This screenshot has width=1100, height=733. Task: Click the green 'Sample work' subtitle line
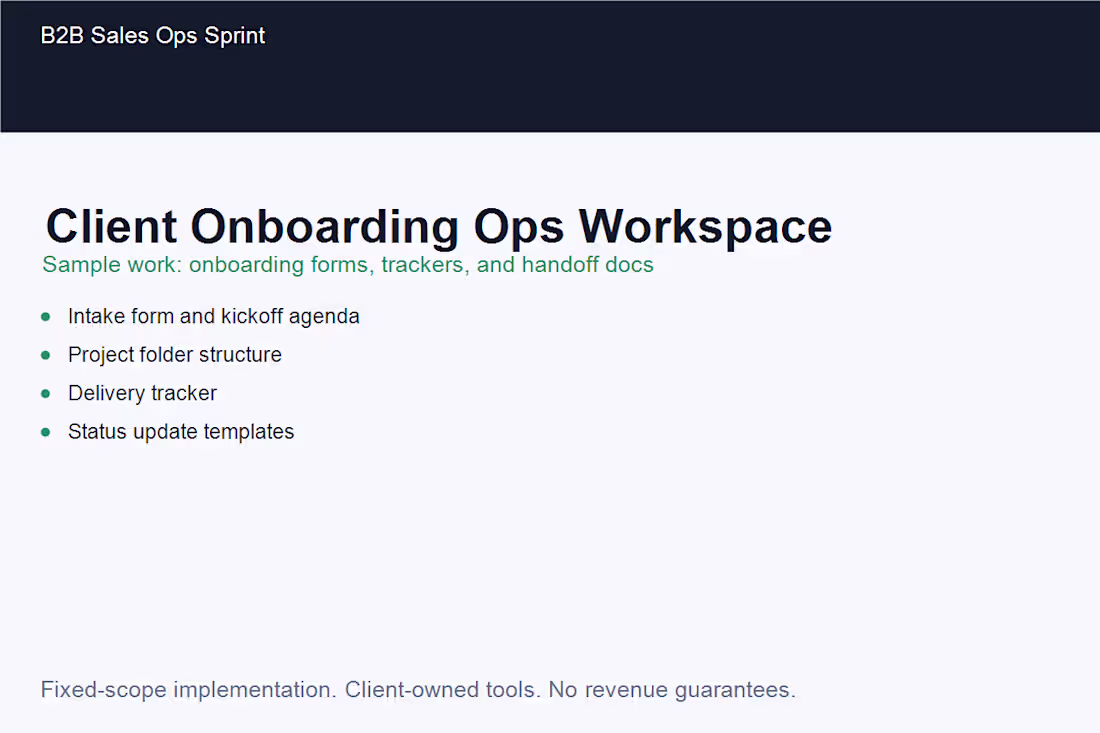[348, 265]
